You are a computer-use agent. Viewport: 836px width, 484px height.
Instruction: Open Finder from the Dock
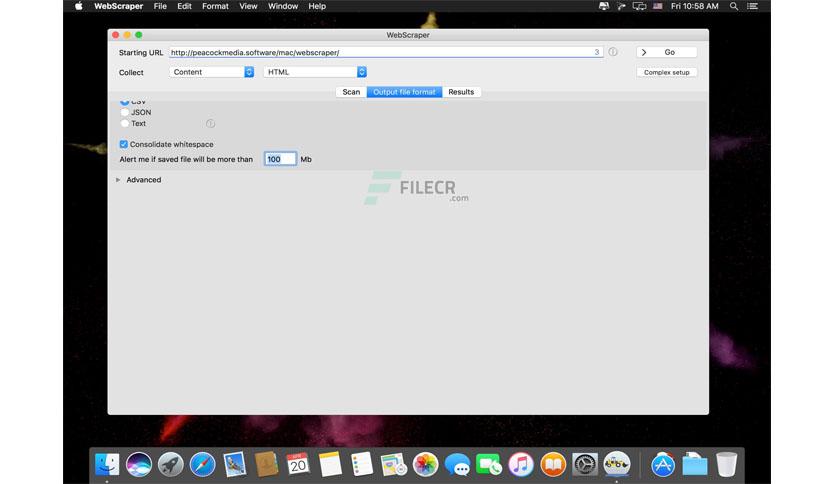[x=107, y=464]
